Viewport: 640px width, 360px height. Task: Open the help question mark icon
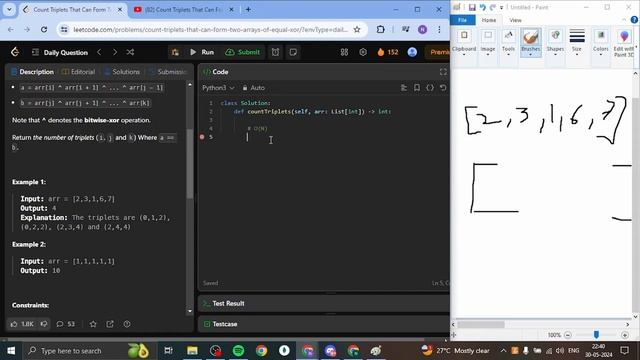point(127,324)
